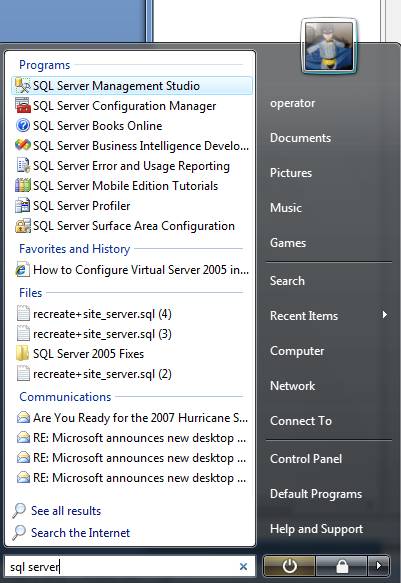This screenshot has height=583, width=401.
Task: Open Connect To
Action: click(301, 421)
